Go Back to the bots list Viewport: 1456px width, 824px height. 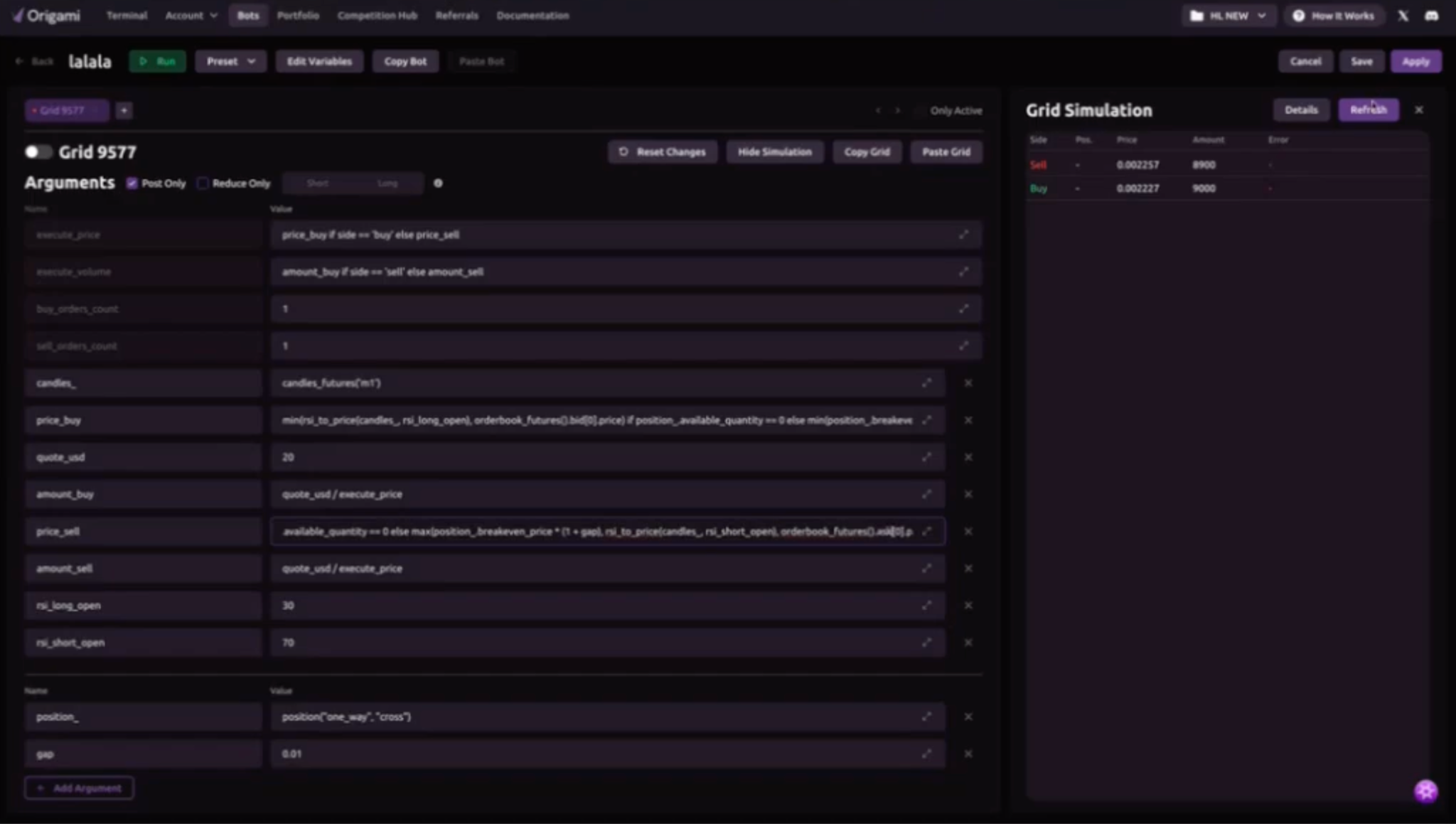coord(35,61)
